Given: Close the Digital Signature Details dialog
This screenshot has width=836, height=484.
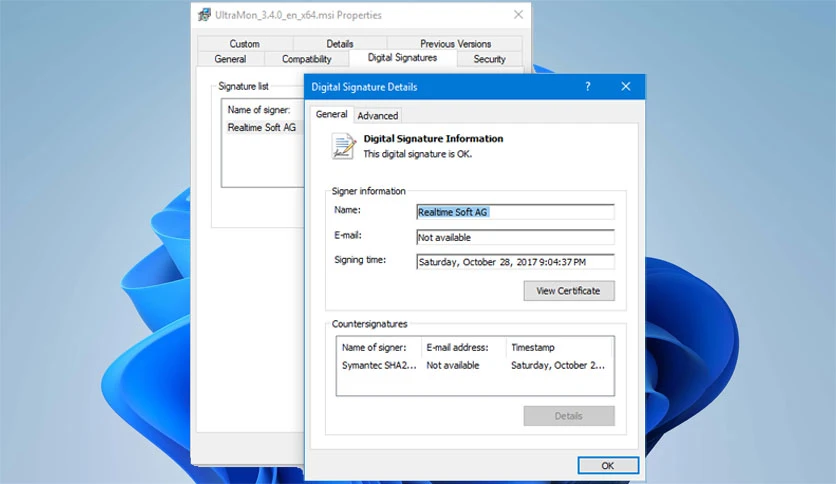Looking at the screenshot, I should click(626, 86).
